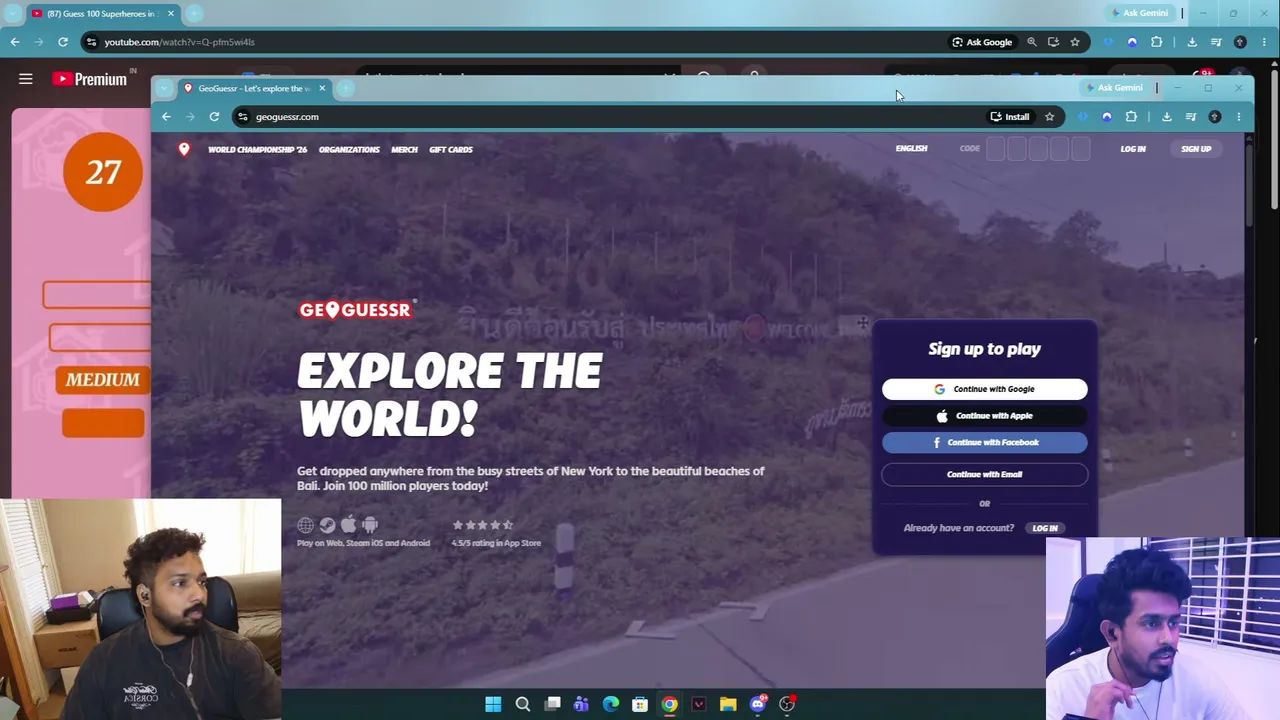
Task: Click Ask Google in the YouTube address bar
Action: (982, 42)
